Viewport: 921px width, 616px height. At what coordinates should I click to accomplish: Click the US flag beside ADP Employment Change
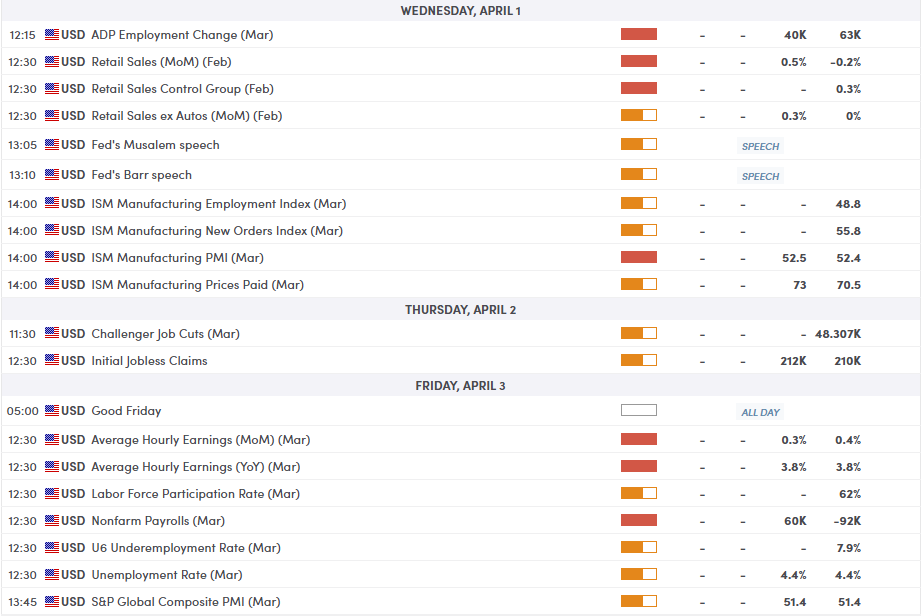pos(52,35)
